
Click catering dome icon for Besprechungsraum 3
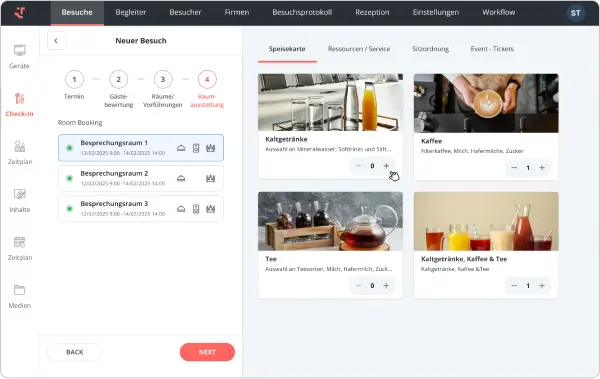181,209
